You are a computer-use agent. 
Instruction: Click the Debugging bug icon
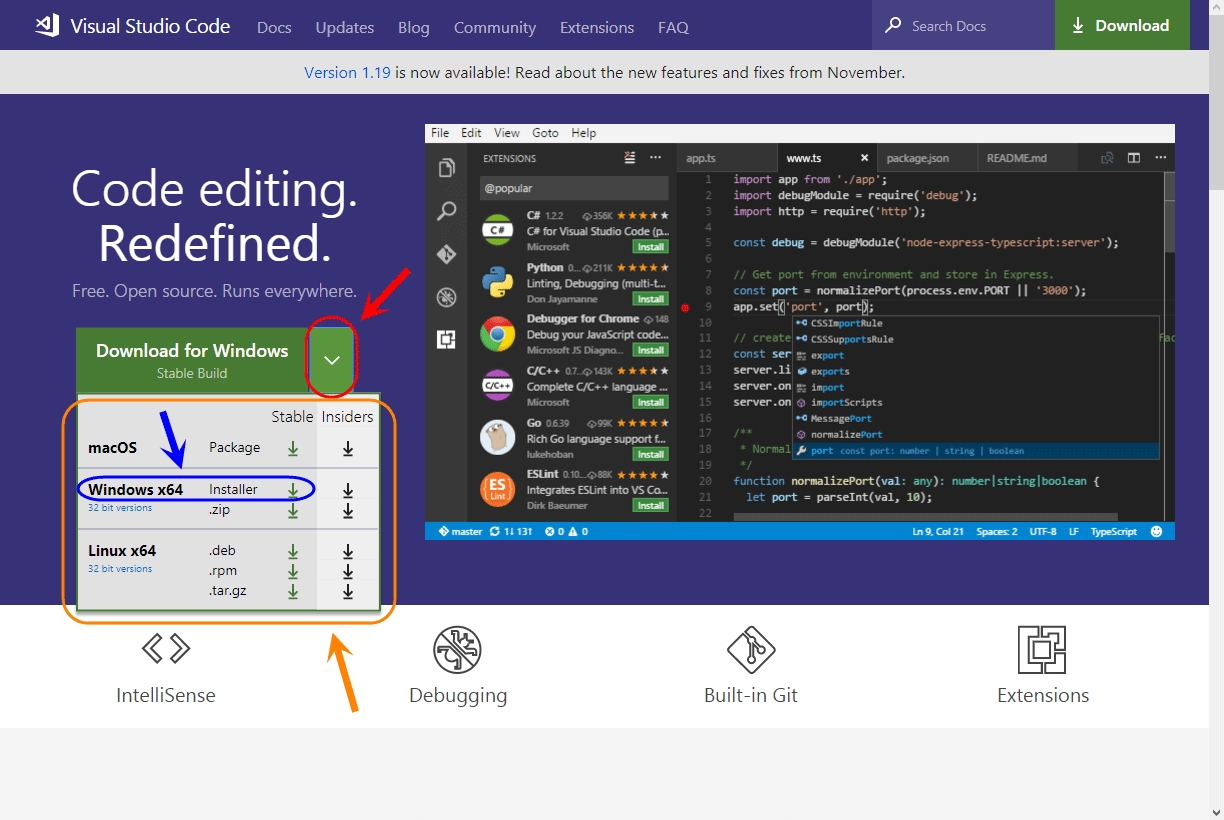[457, 650]
